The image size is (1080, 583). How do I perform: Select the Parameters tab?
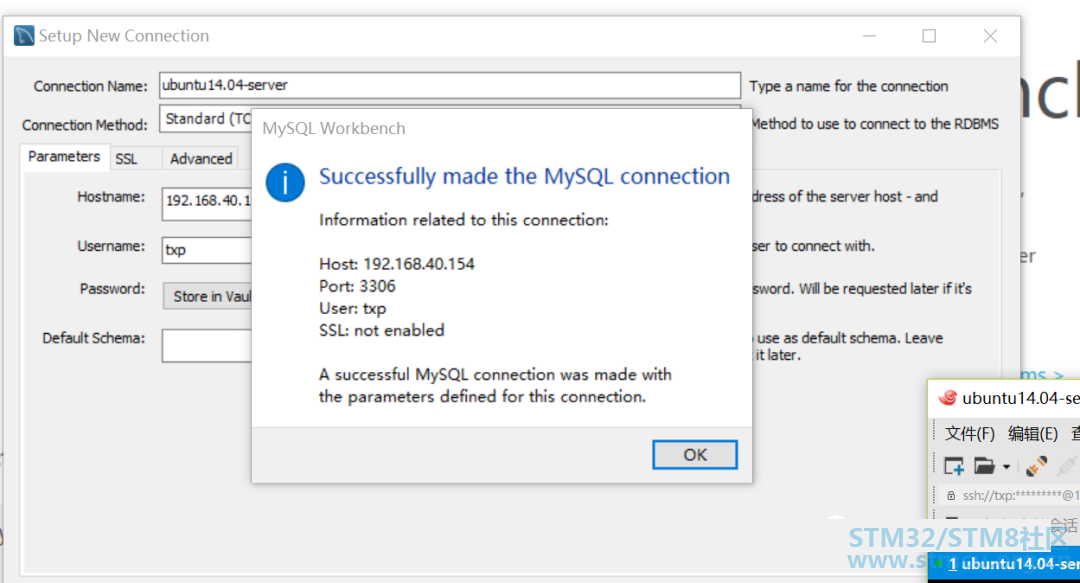pos(64,156)
